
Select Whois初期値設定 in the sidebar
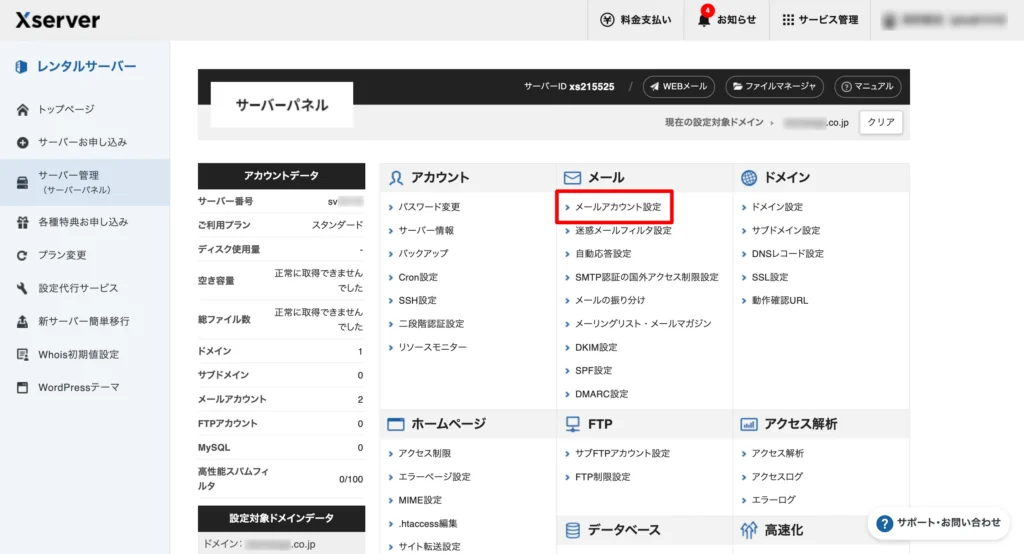(78, 354)
